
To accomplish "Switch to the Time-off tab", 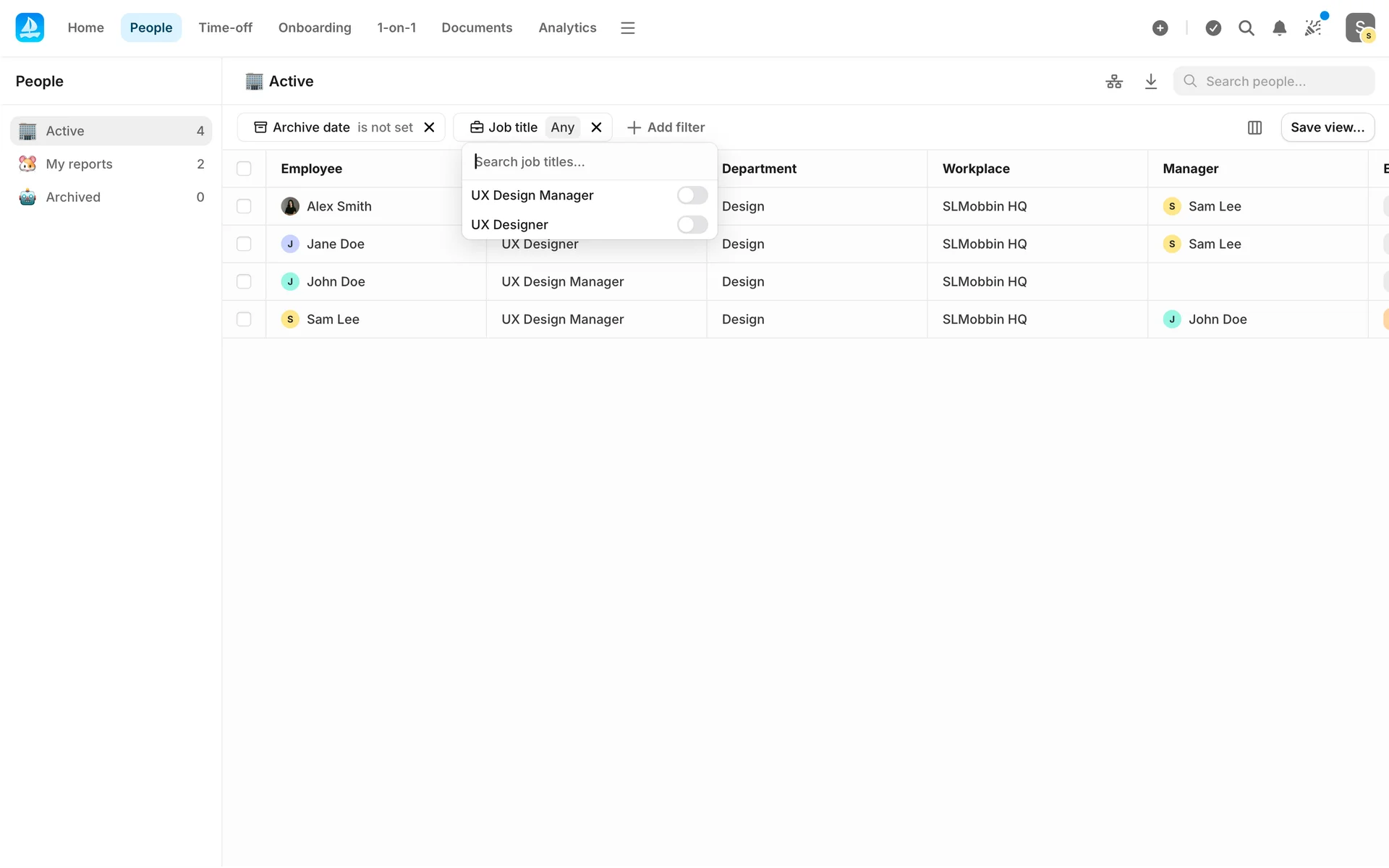I will [225, 28].
